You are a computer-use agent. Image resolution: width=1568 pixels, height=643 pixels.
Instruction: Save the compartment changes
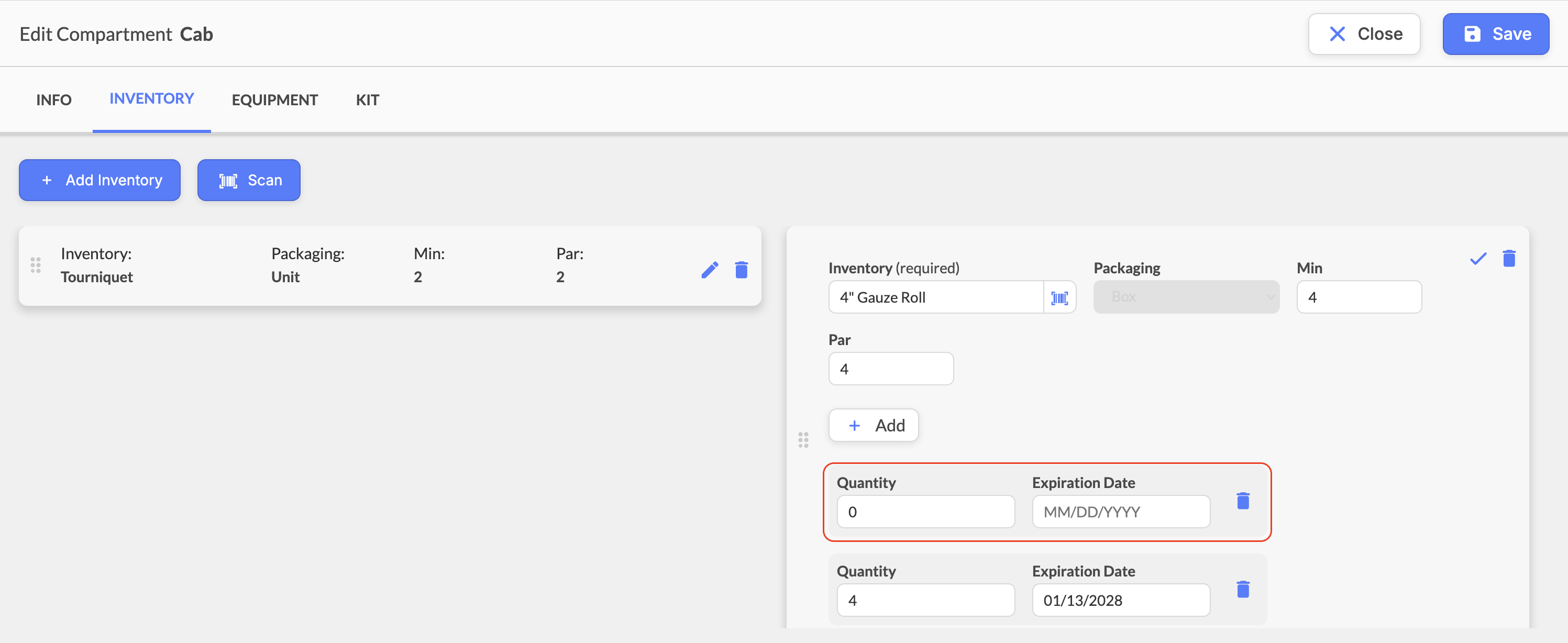pyautogui.click(x=1496, y=34)
